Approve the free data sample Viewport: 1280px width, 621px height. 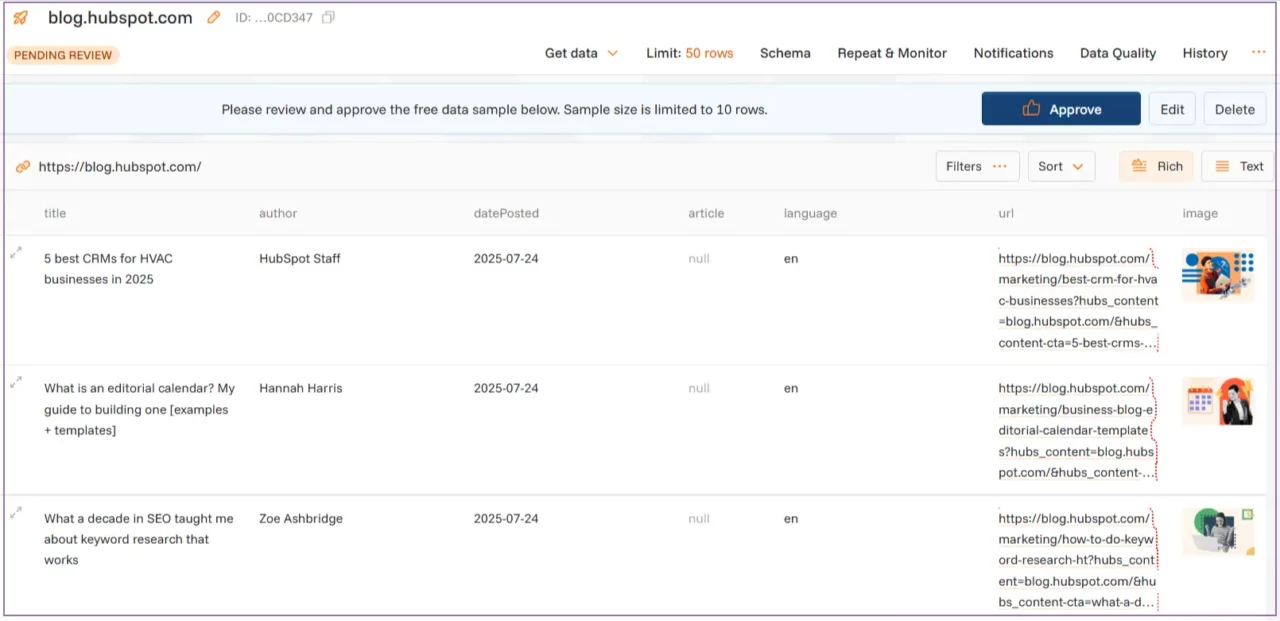pos(1060,109)
